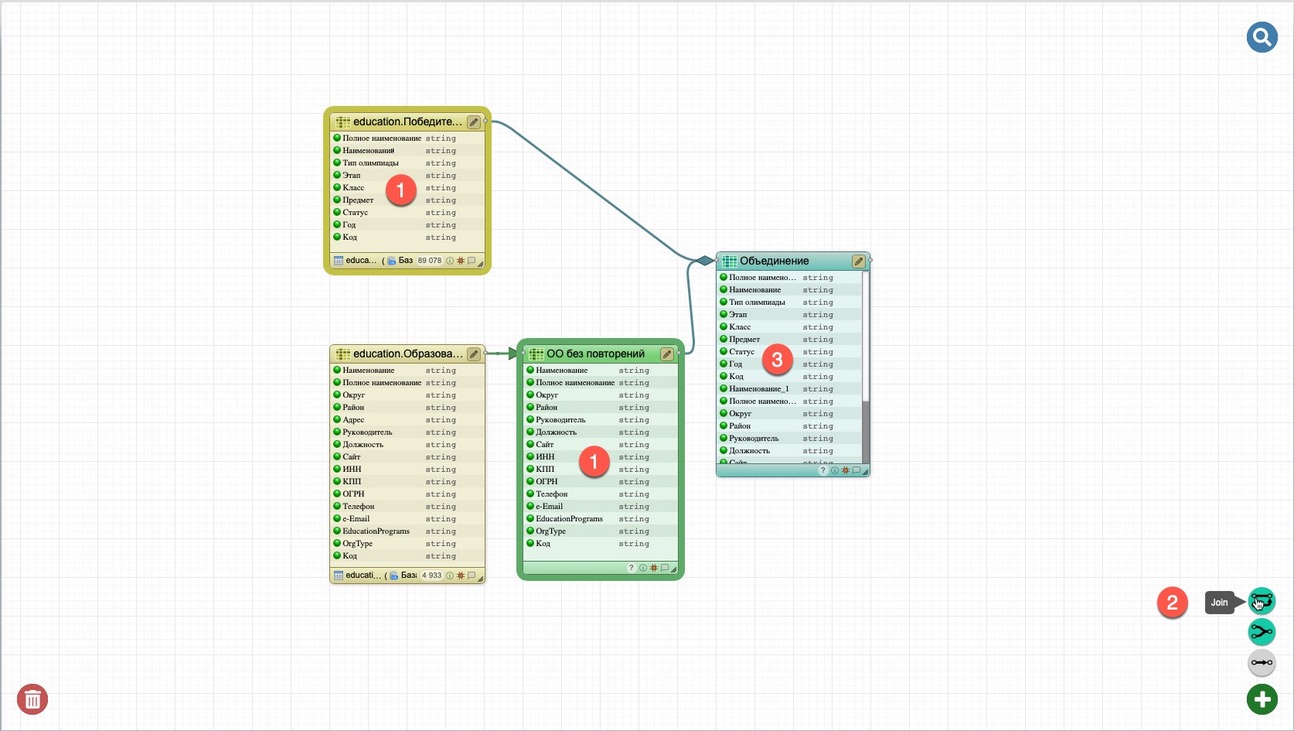Click the gray arrow transform button

tap(1262, 662)
